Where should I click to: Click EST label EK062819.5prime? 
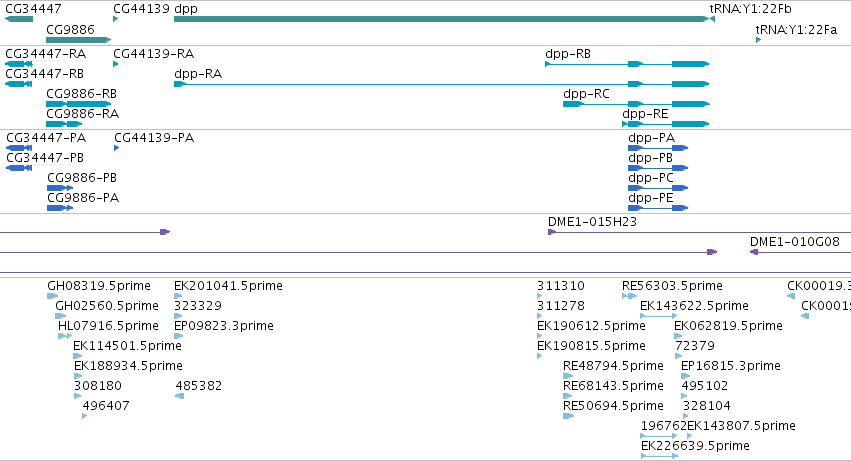tap(728, 326)
